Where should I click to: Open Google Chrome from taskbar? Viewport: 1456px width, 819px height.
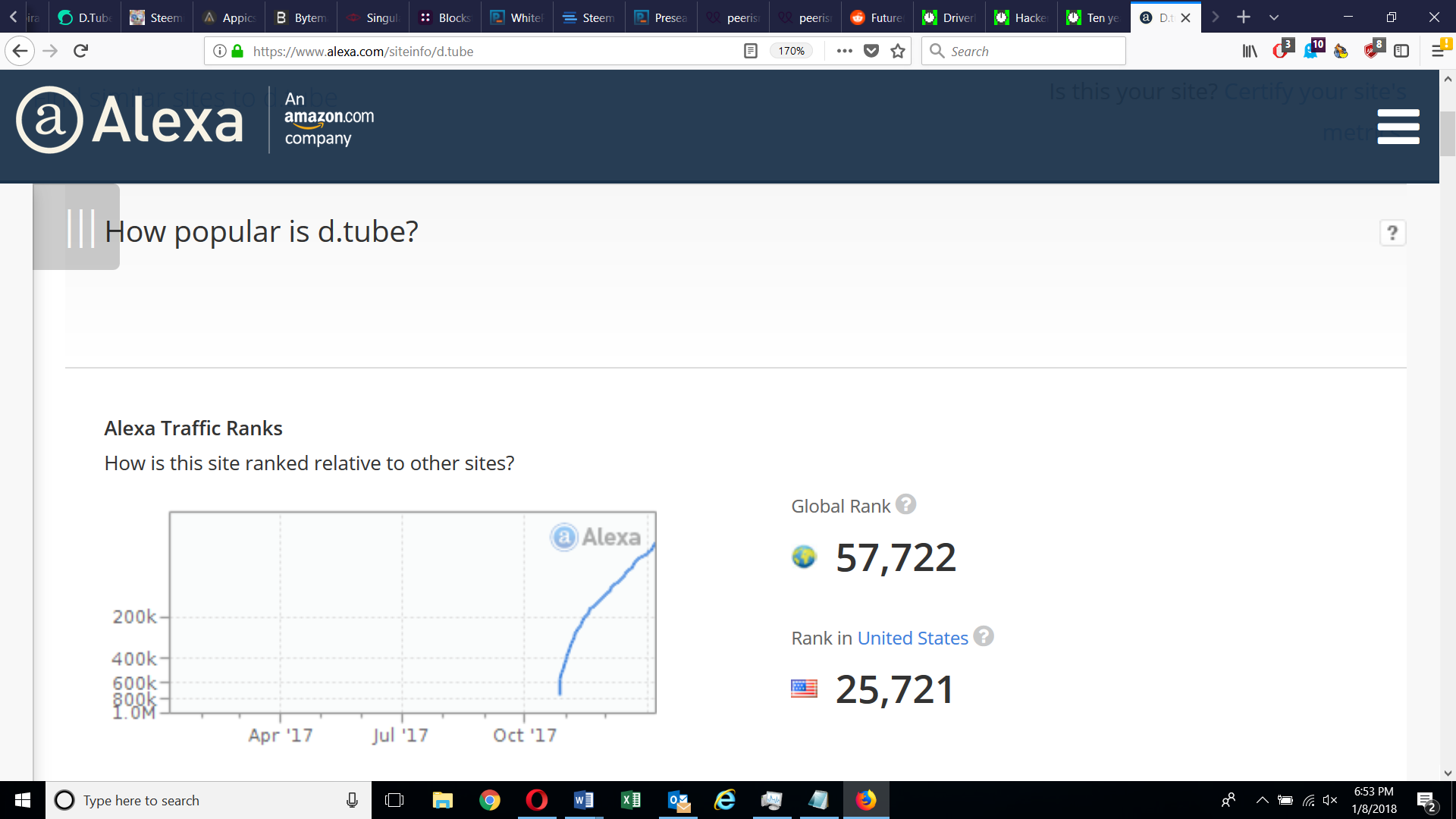tap(490, 800)
